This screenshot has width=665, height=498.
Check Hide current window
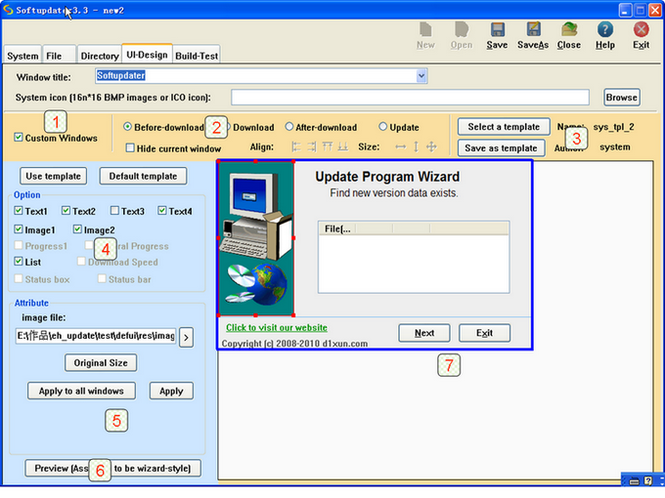130,148
